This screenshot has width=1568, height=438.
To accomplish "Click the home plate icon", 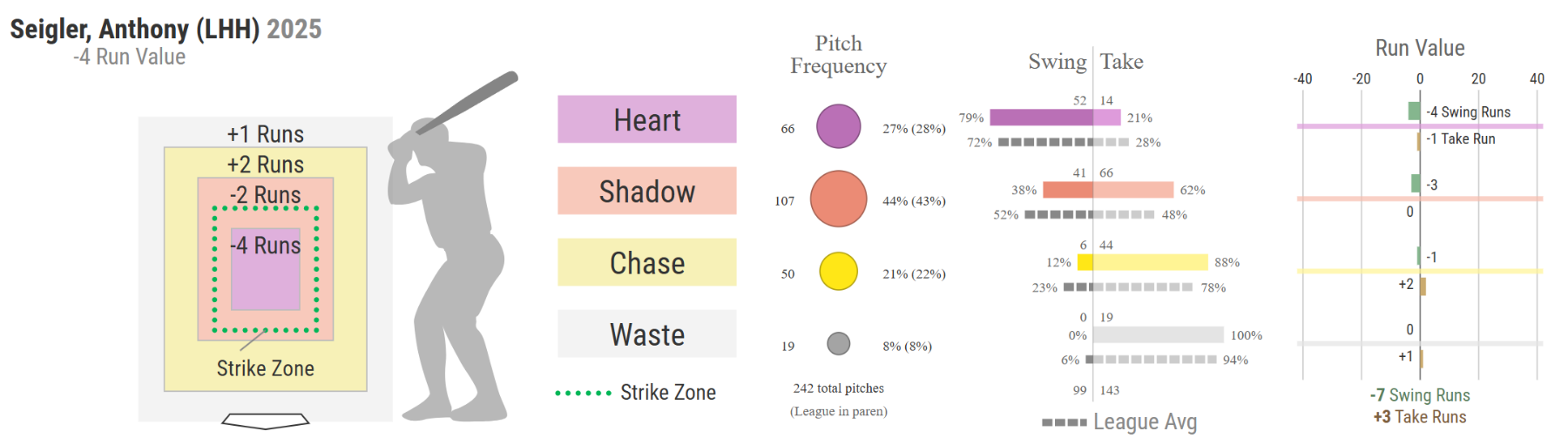I will pos(266,421).
